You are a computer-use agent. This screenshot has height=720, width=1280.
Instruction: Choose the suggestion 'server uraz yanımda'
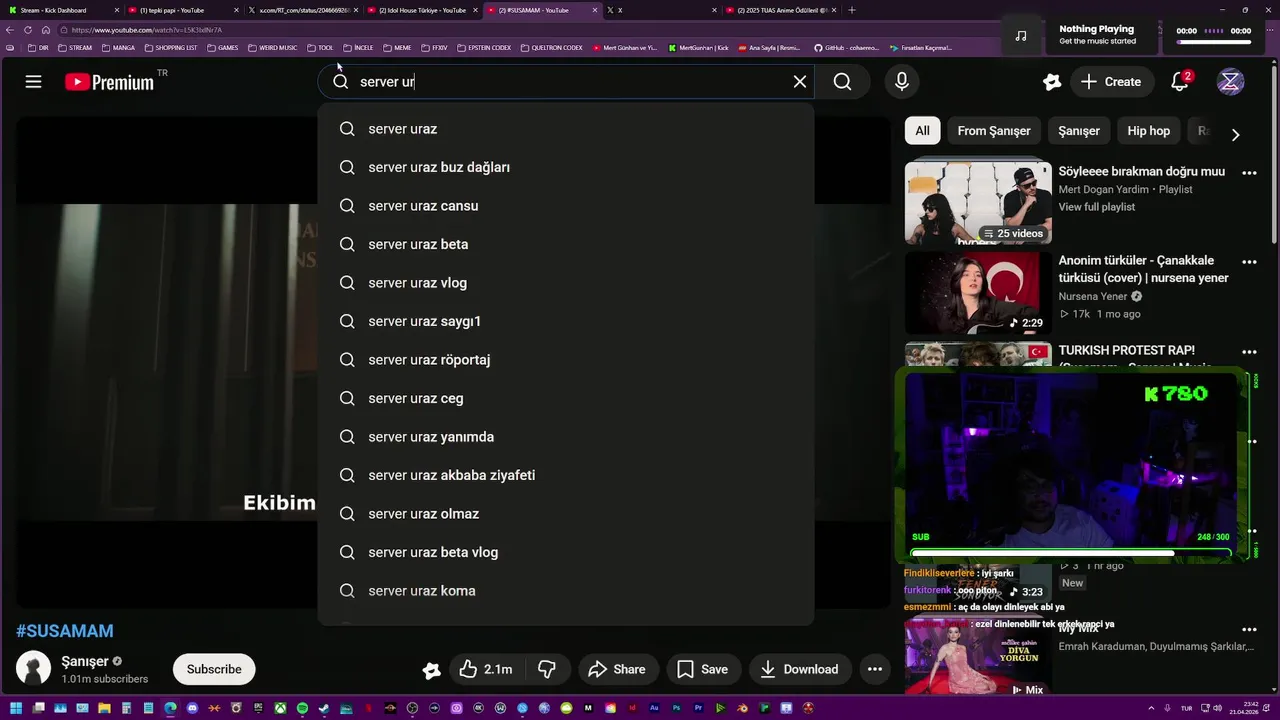[566, 437]
